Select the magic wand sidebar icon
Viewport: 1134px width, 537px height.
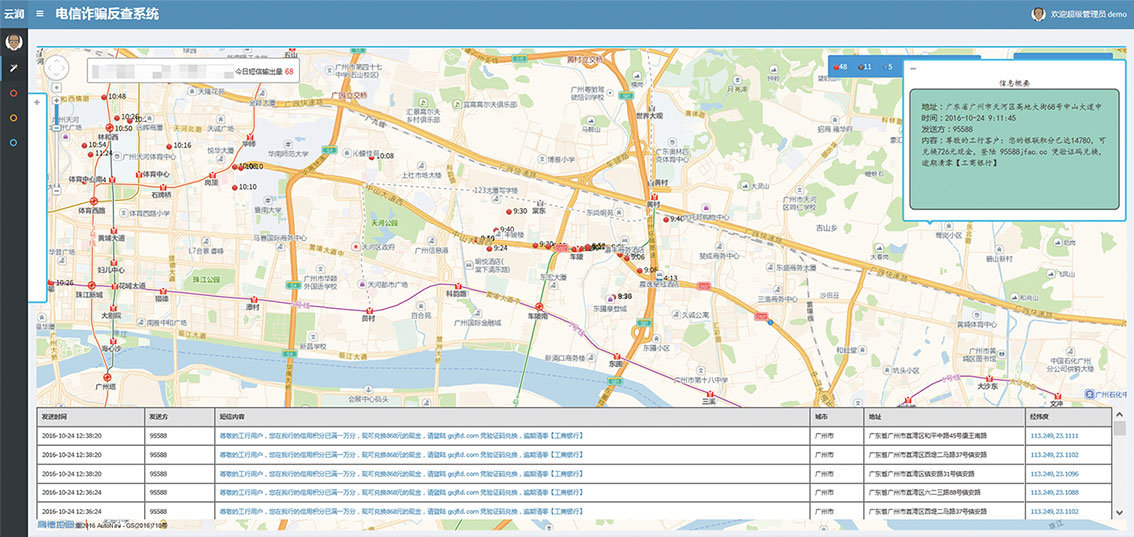click(x=14, y=68)
